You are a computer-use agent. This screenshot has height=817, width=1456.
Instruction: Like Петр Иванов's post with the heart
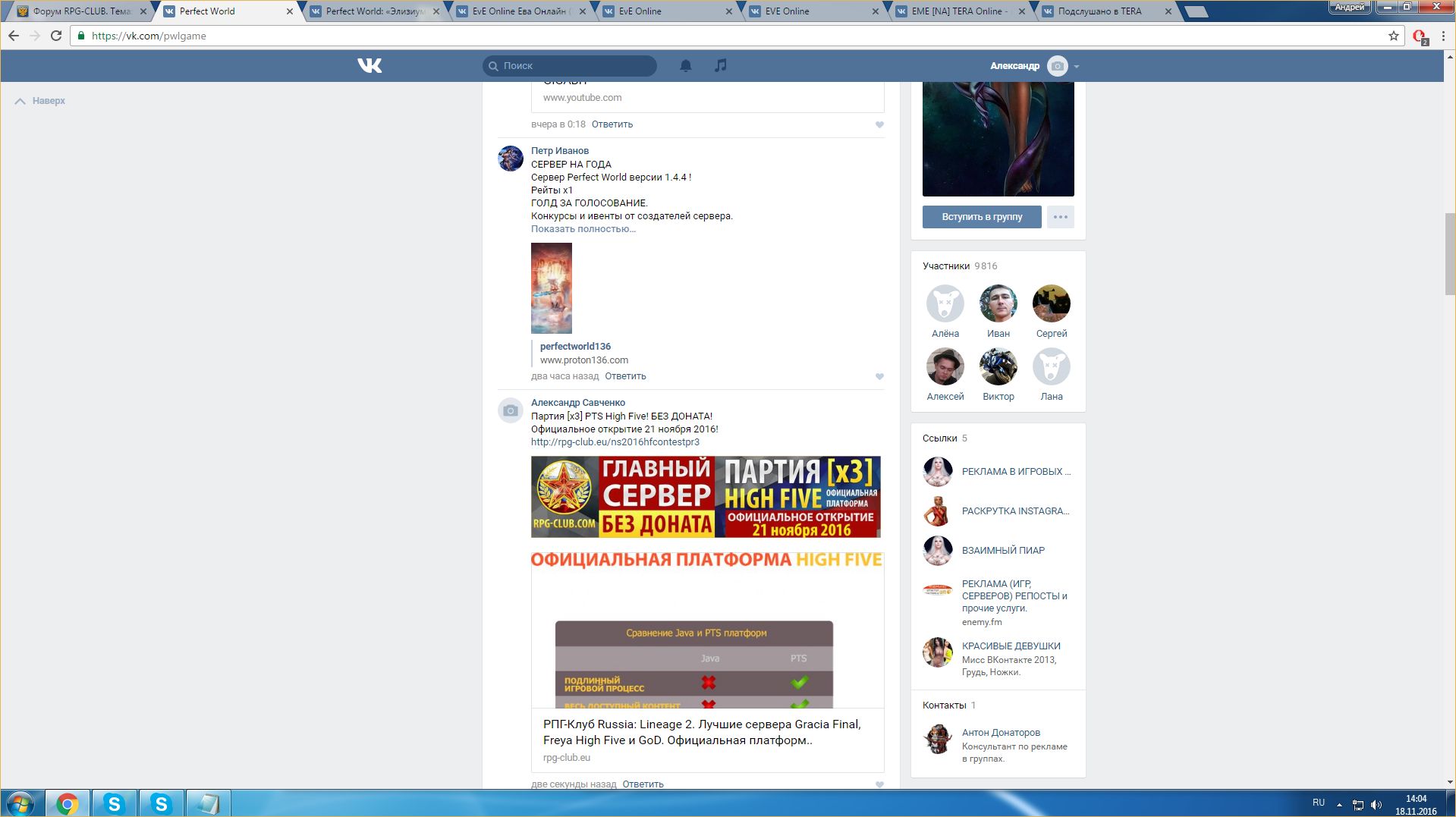point(879,376)
